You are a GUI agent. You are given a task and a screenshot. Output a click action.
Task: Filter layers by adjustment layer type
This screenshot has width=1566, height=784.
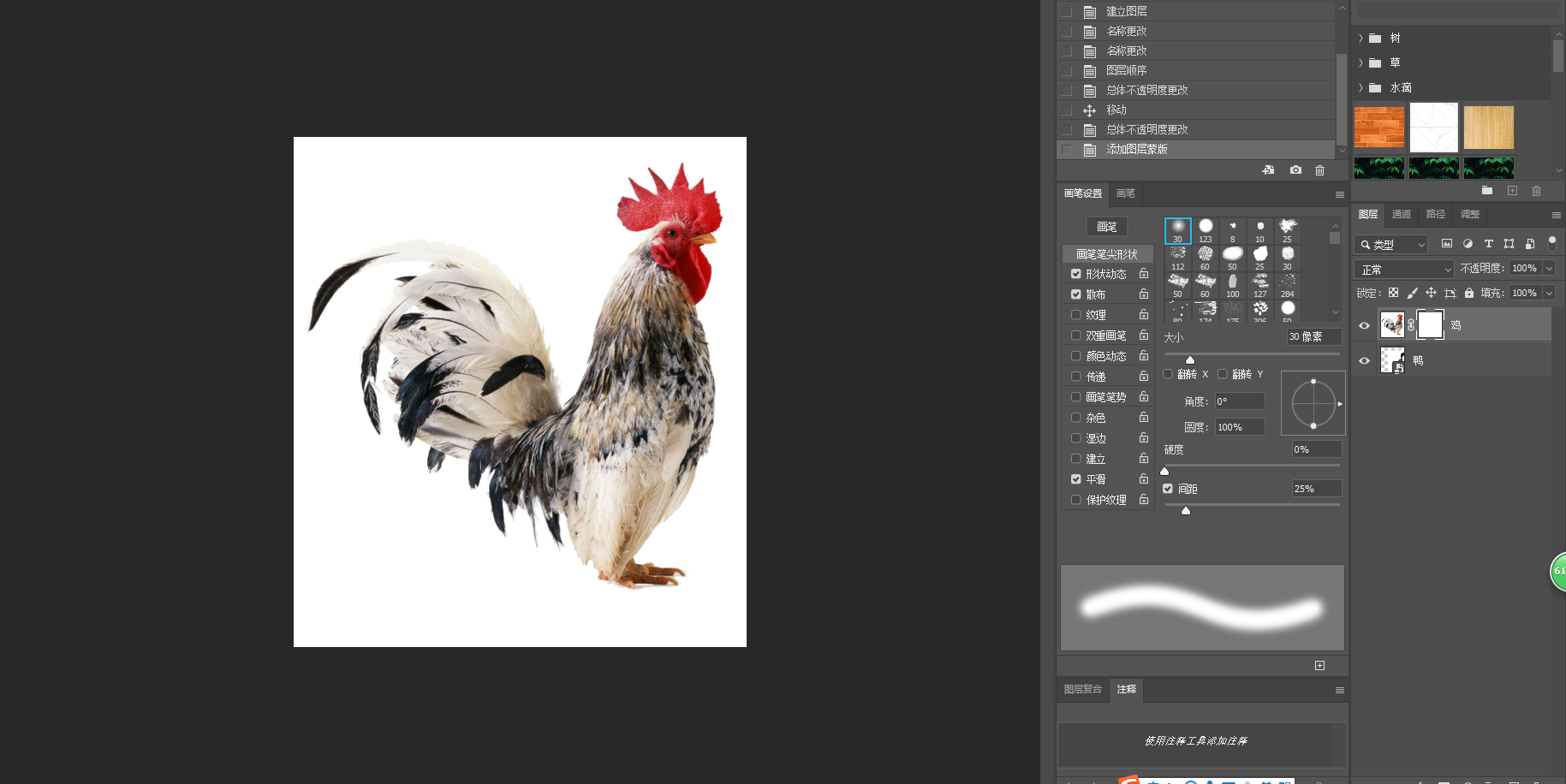point(1468,244)
